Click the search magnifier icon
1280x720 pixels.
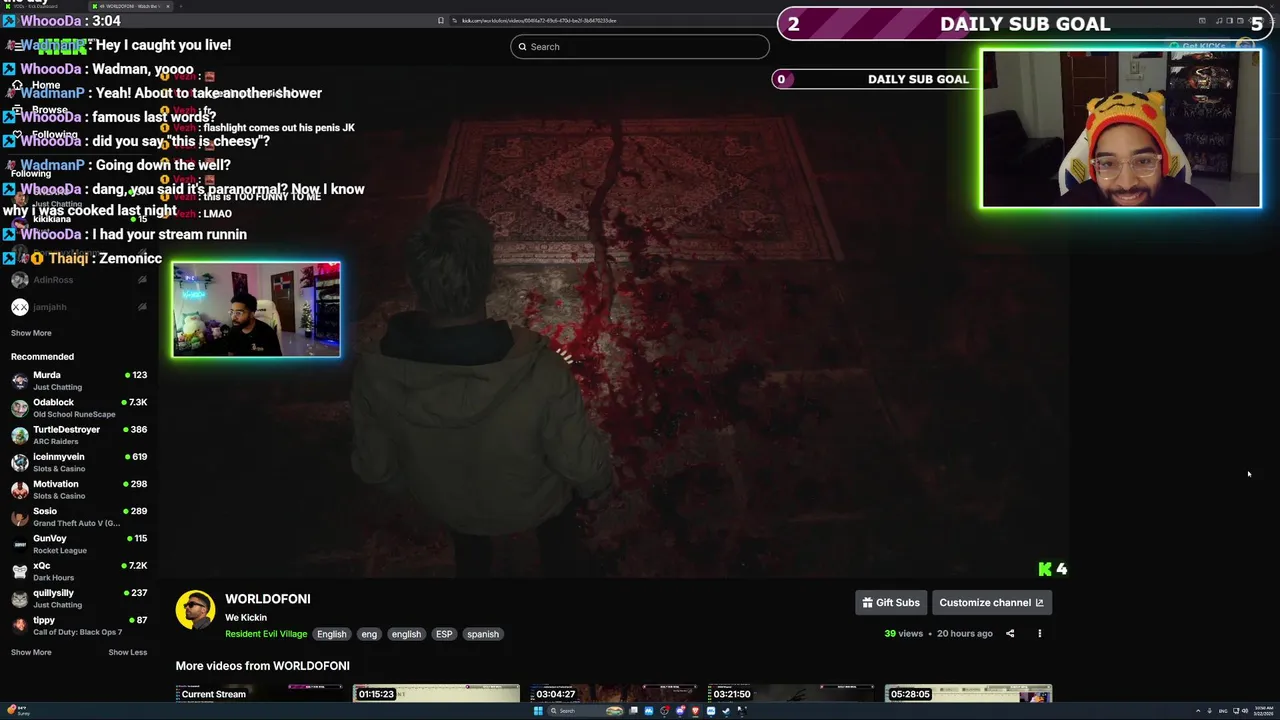(522, 46)
